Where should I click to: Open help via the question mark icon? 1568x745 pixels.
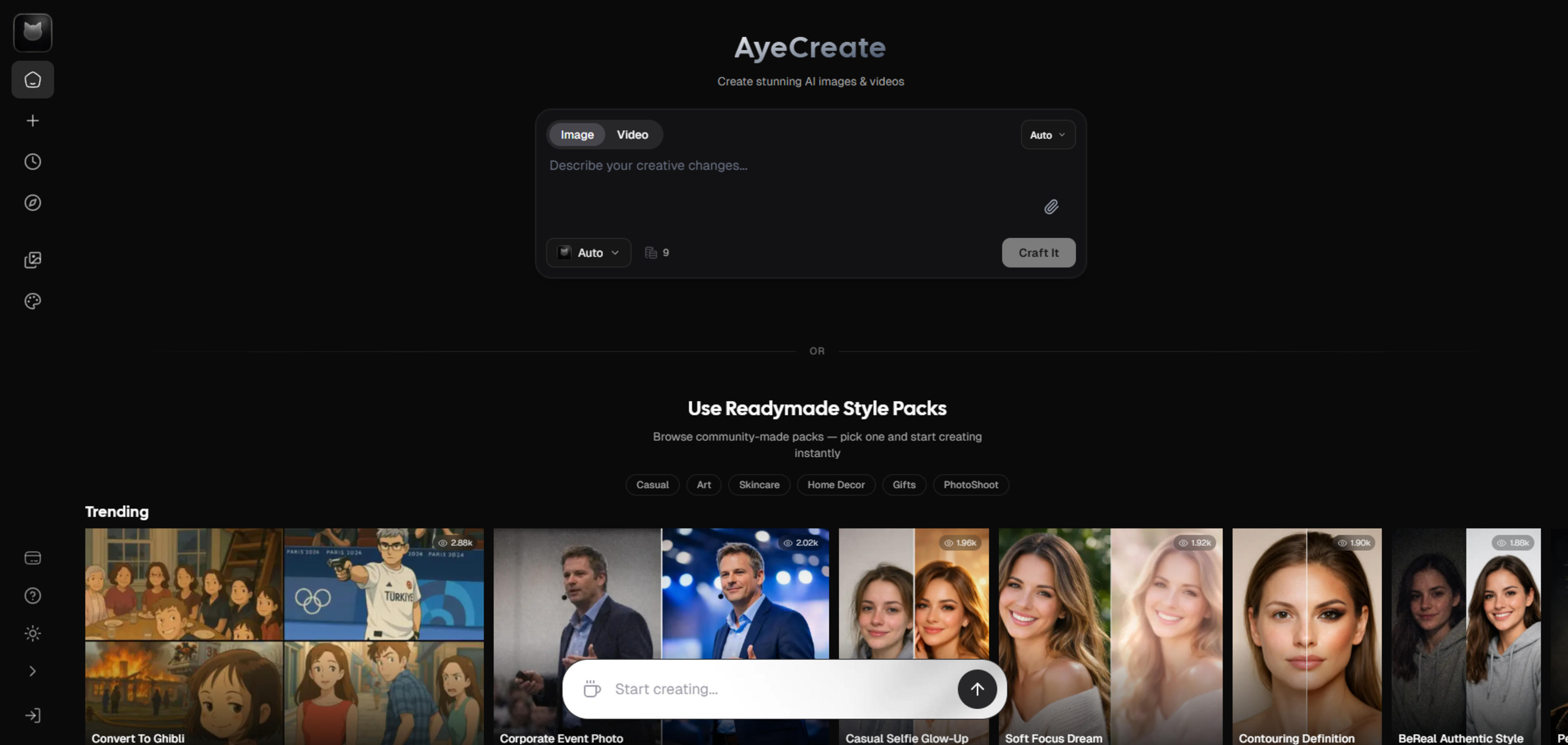(x=33, y=596)
